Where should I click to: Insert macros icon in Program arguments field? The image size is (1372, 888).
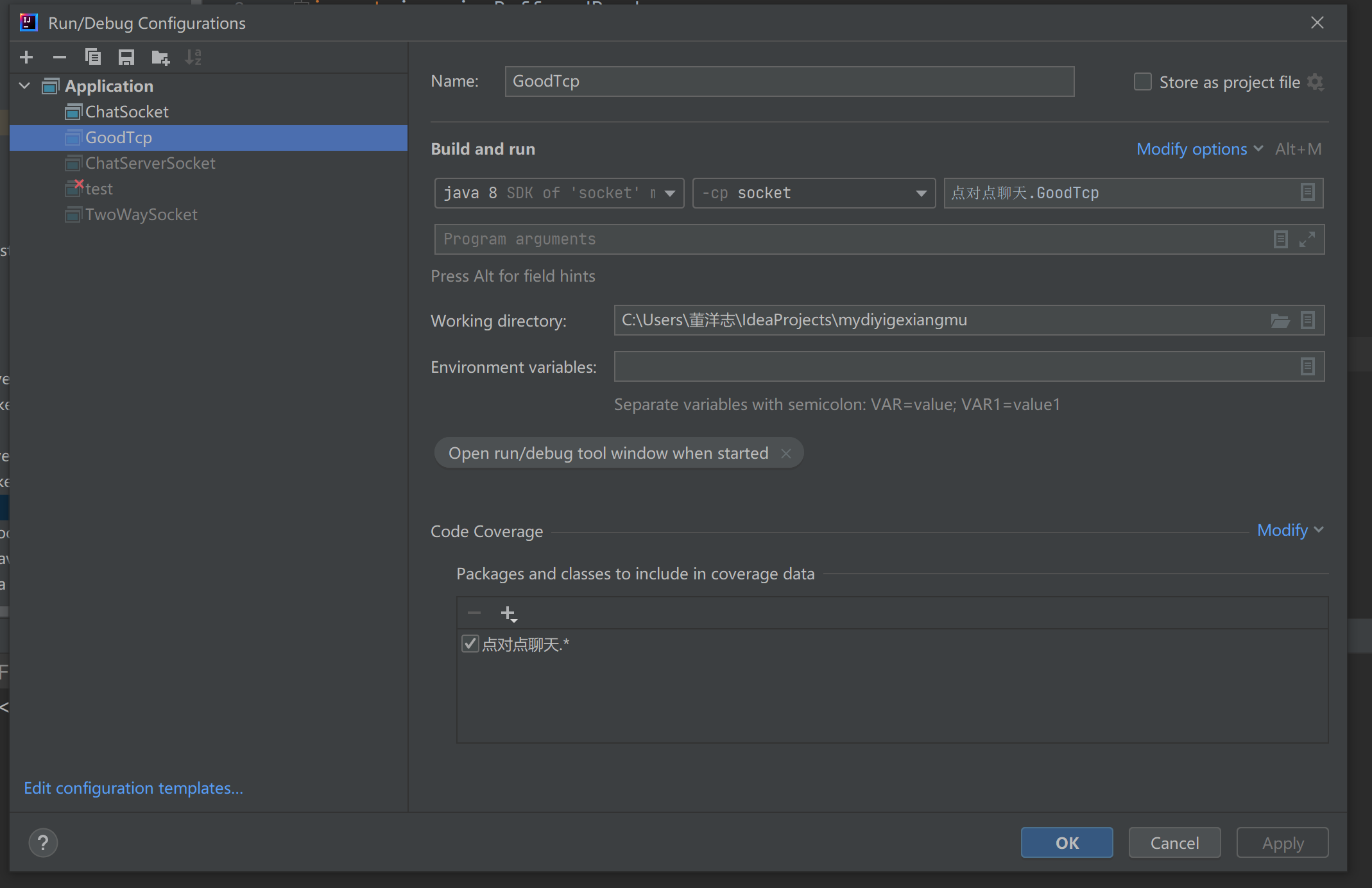(1281, 239)
